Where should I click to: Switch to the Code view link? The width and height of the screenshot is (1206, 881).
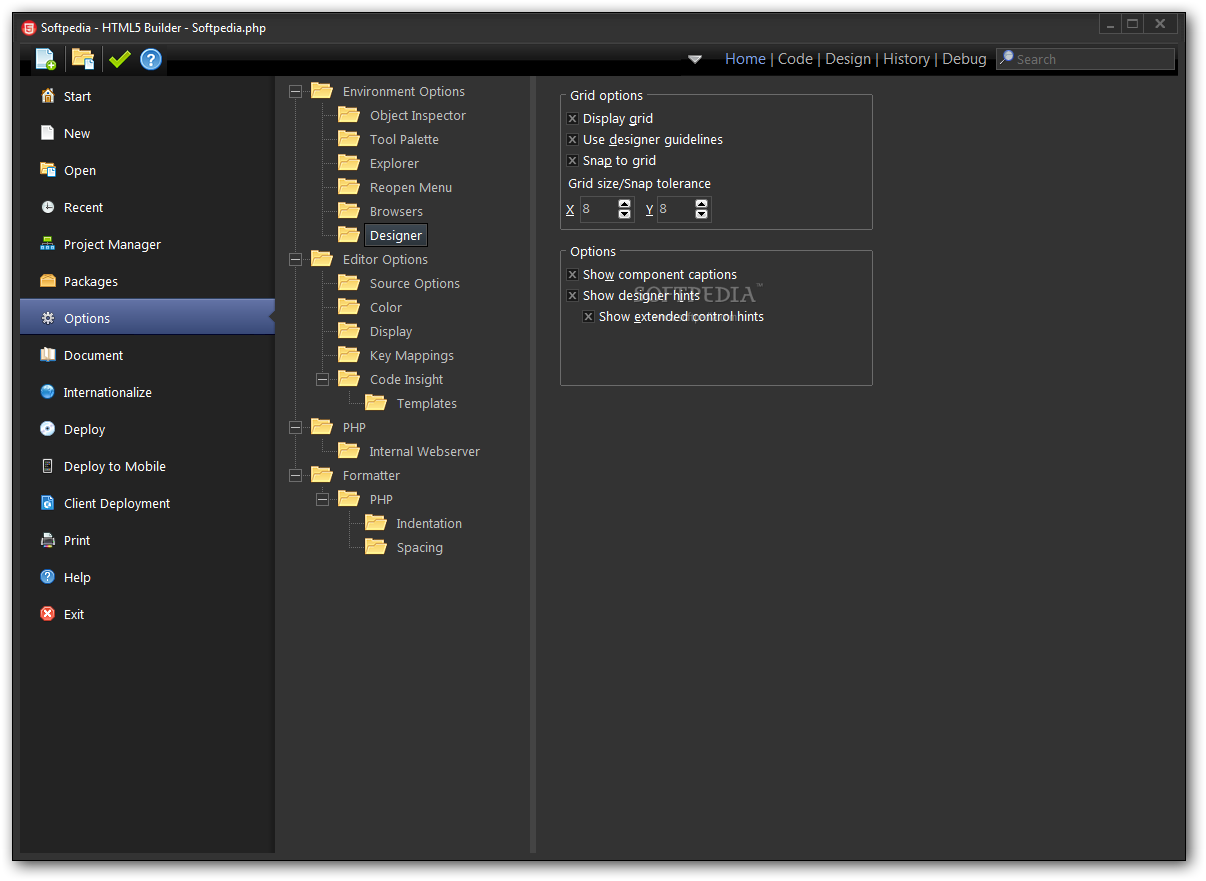pyautogui.click(x=795, y=59)
